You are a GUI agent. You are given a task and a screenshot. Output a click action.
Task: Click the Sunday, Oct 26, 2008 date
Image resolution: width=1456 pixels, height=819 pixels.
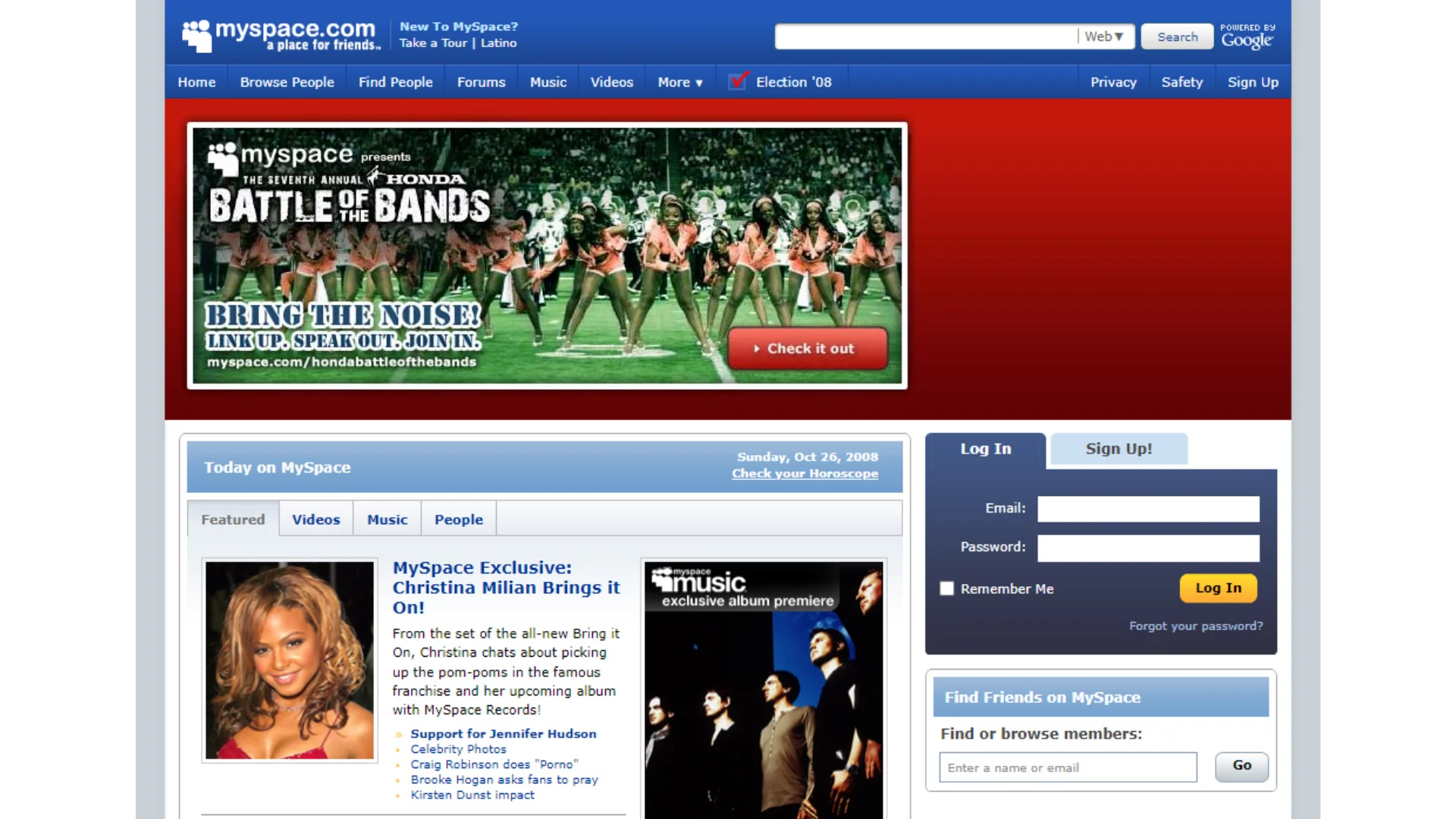[808, 457]
